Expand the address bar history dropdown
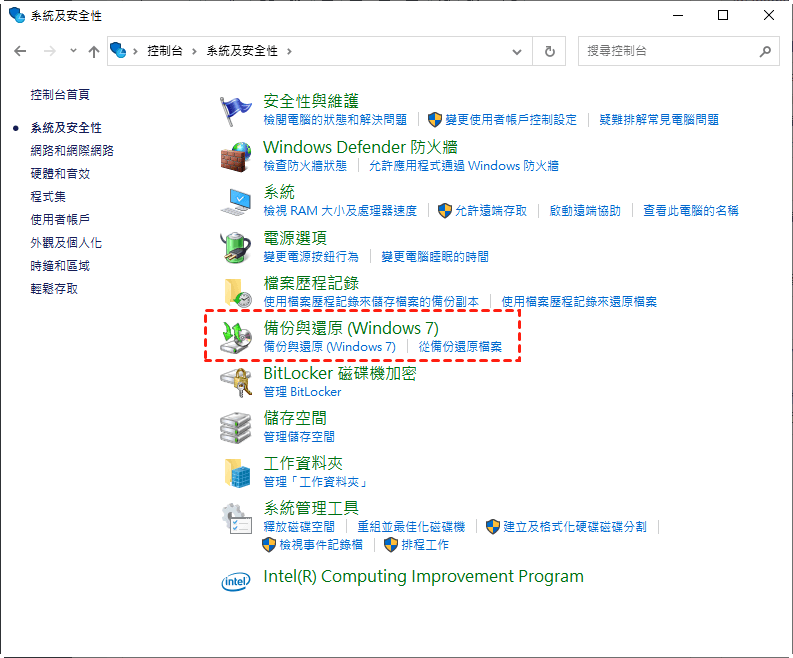 516,52
